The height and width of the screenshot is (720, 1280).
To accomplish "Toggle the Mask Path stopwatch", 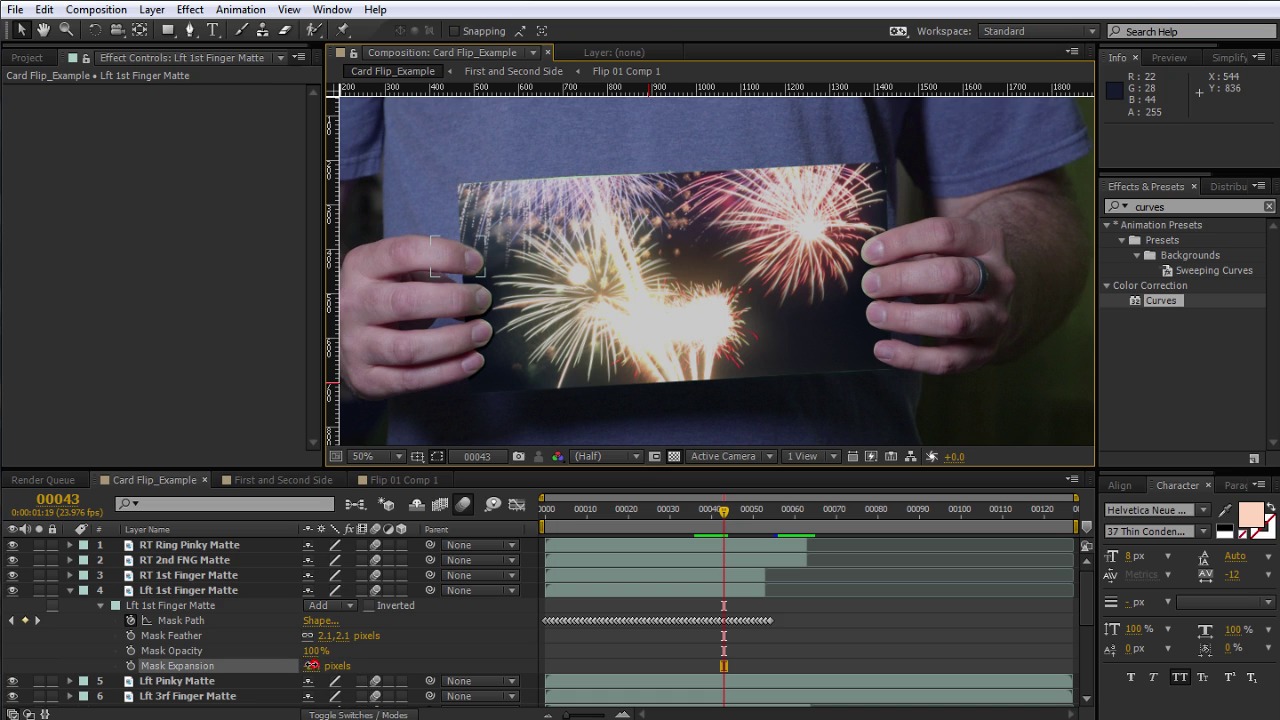I will pyautogui.click(x=131, y=620).
